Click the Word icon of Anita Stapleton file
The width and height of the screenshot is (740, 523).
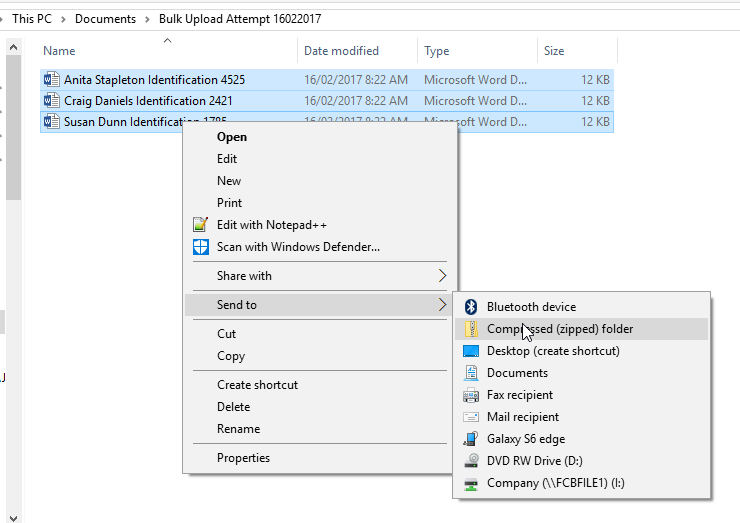(51, 79)
